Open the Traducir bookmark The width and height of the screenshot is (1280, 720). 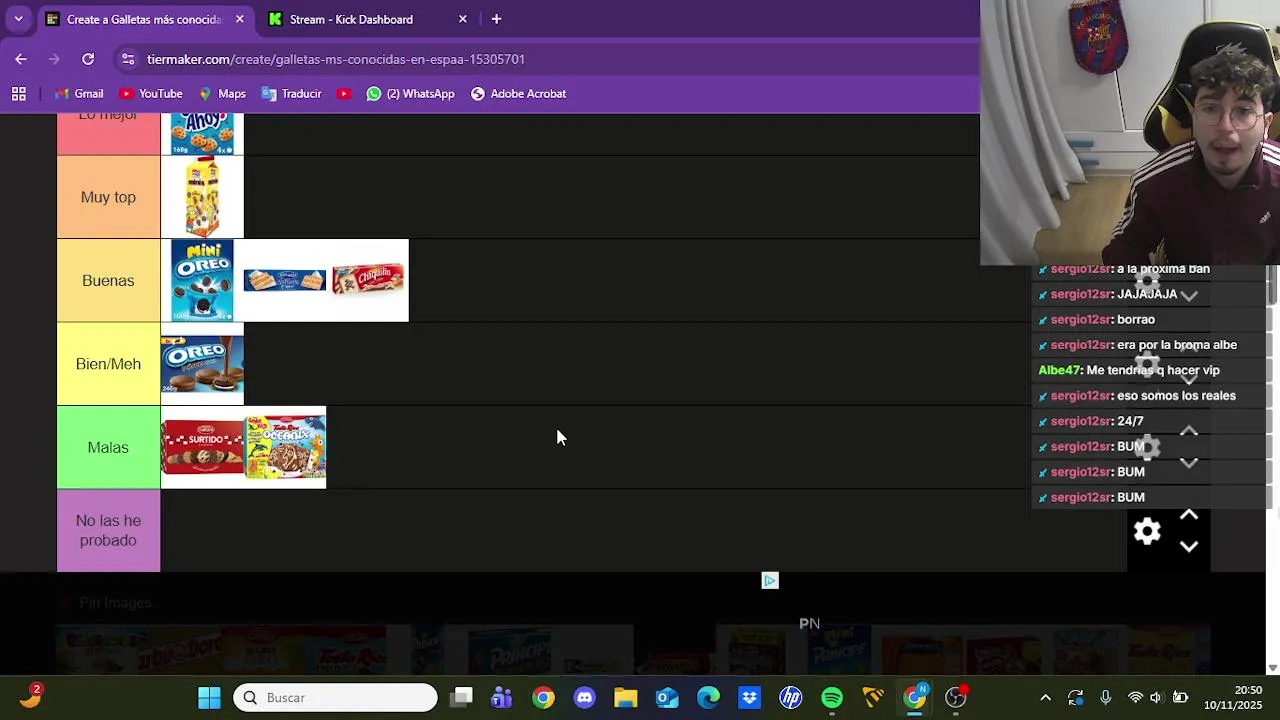[292, 94]
